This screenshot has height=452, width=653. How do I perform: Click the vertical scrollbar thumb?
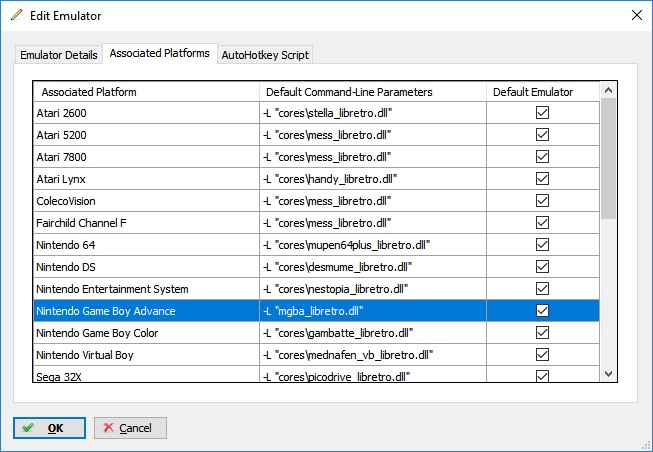[608, 158]
